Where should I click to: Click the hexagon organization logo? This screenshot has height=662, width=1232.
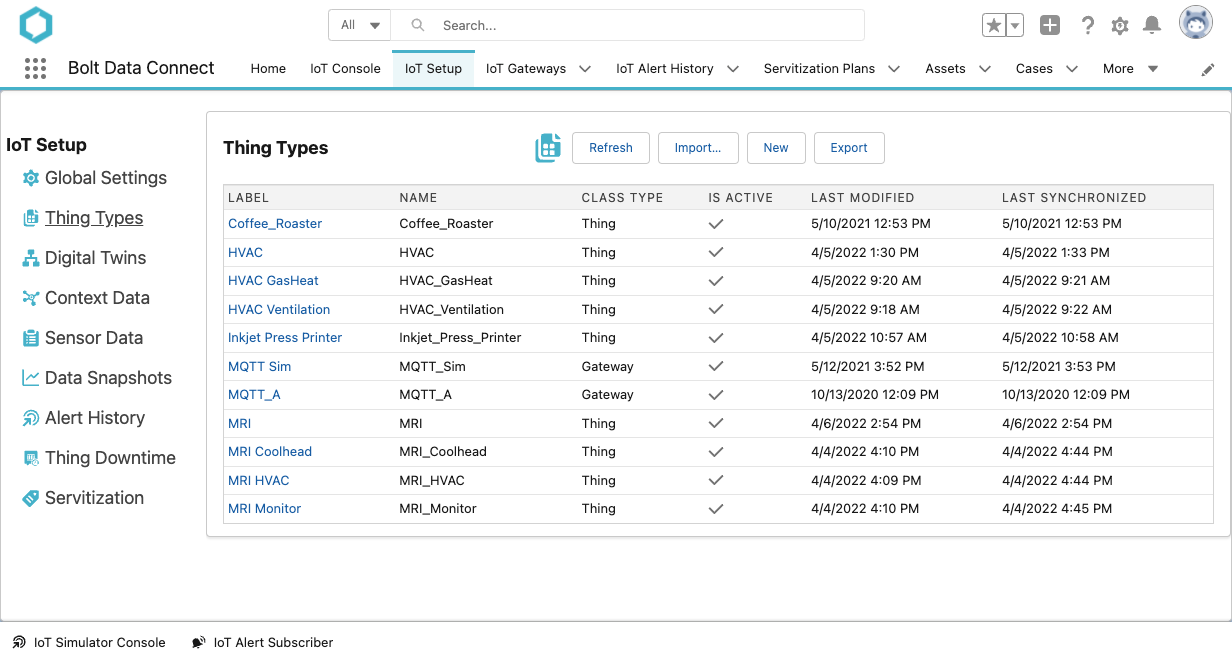[36, 25]
